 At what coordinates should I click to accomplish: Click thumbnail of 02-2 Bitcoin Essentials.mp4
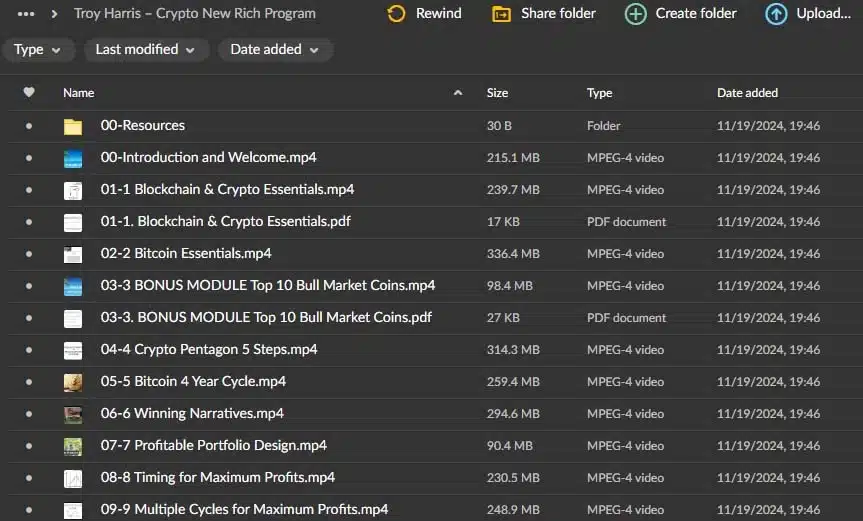tap(73, 254)
